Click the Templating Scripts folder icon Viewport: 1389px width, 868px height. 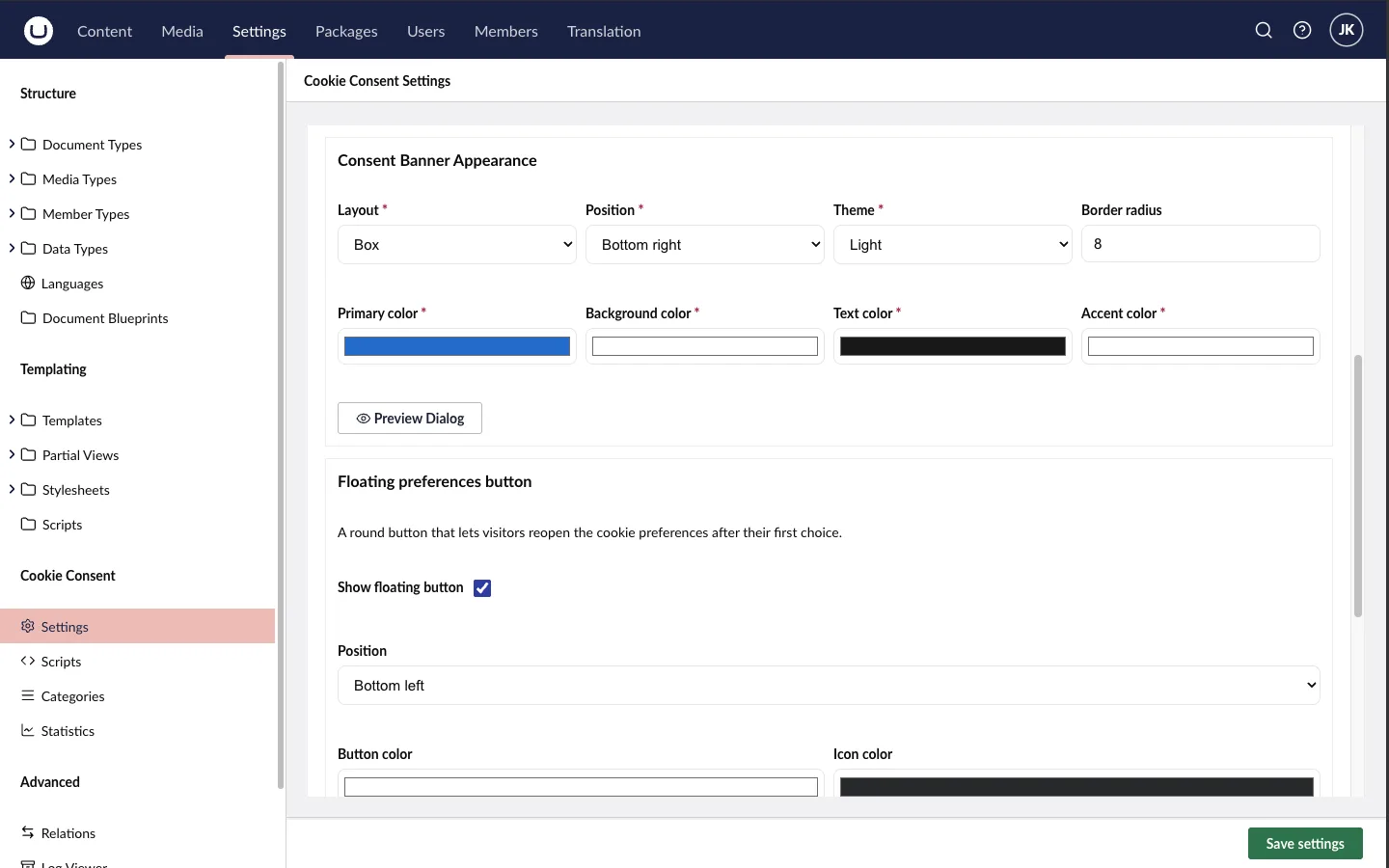coord(29,524)
